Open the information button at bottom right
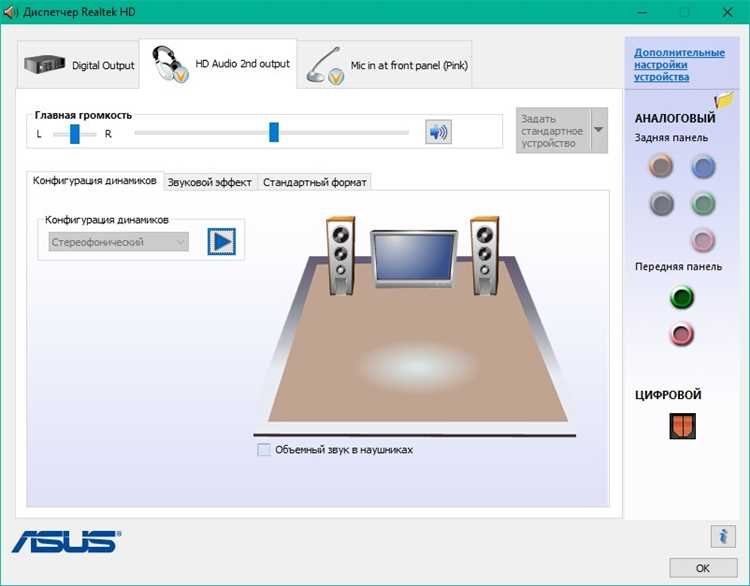The width and height of the screenshot is (750, 586). 722,536
